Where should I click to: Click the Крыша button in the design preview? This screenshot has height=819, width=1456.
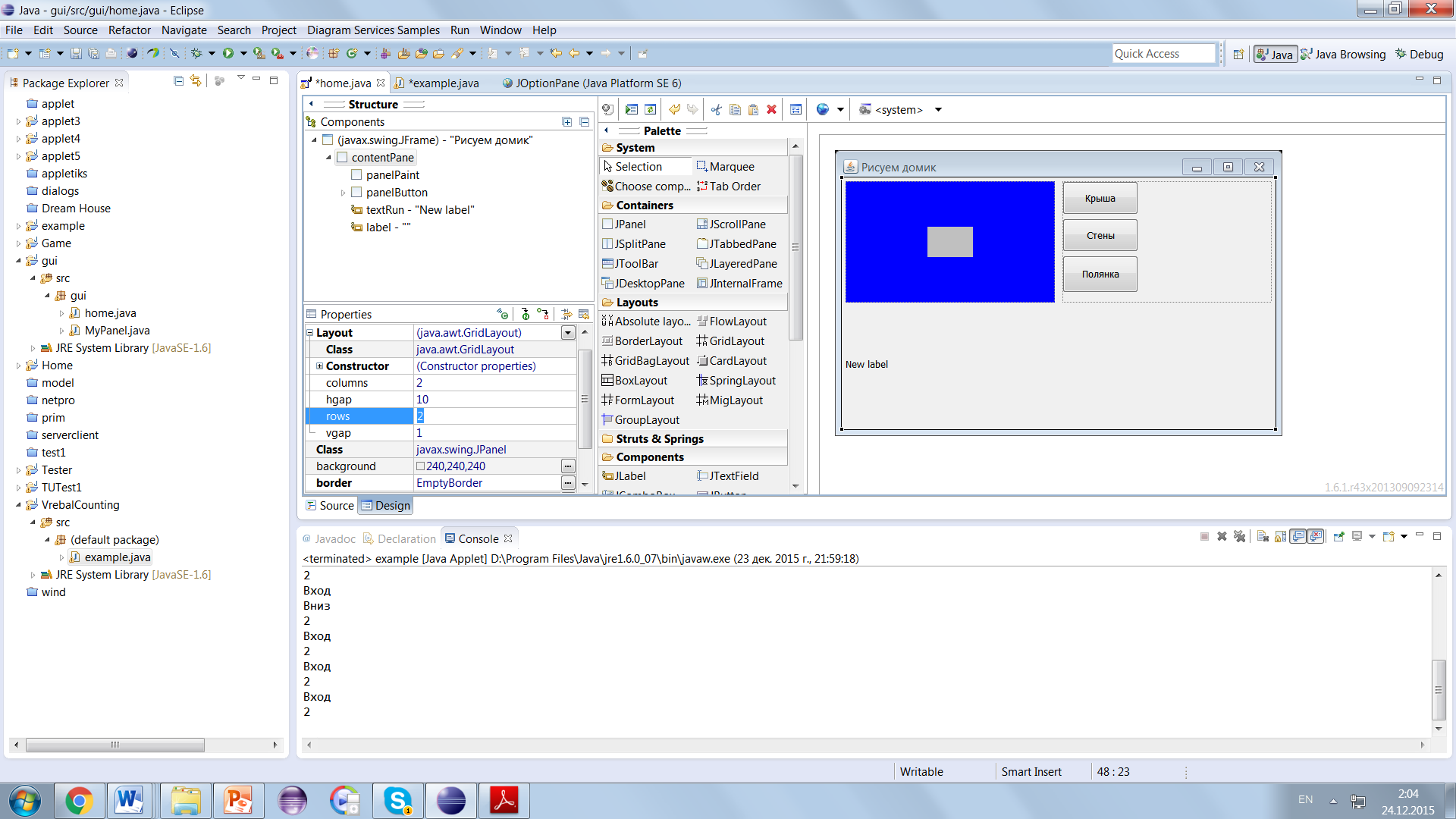tap(1100, 198)
